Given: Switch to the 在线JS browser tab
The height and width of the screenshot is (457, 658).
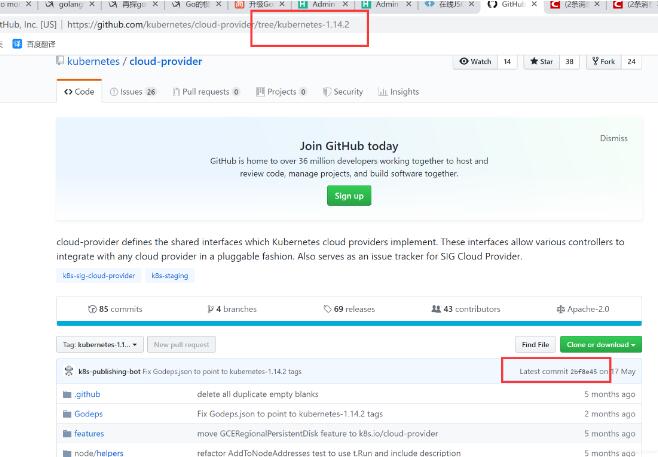Looking at the screenshot, I should tap(450, 4).
